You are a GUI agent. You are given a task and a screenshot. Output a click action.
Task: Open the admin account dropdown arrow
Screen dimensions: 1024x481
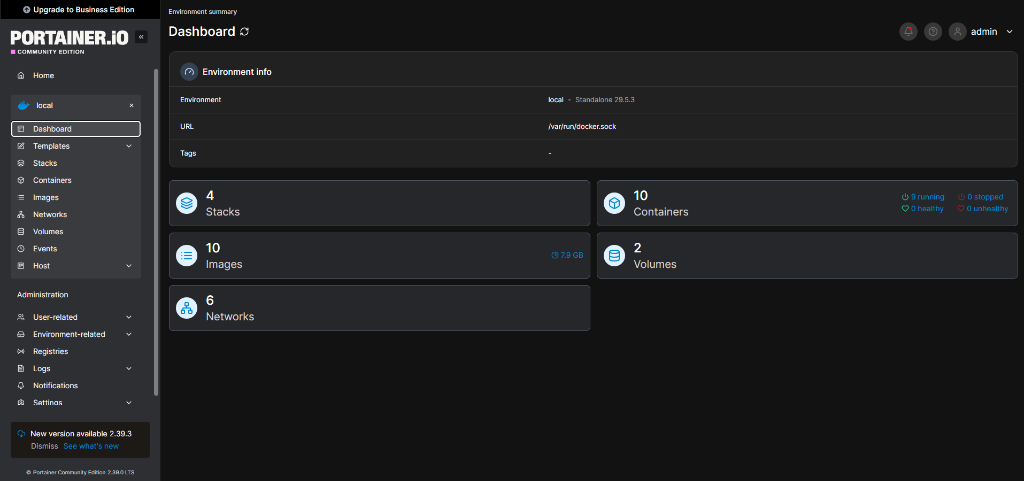(1010, 31)
